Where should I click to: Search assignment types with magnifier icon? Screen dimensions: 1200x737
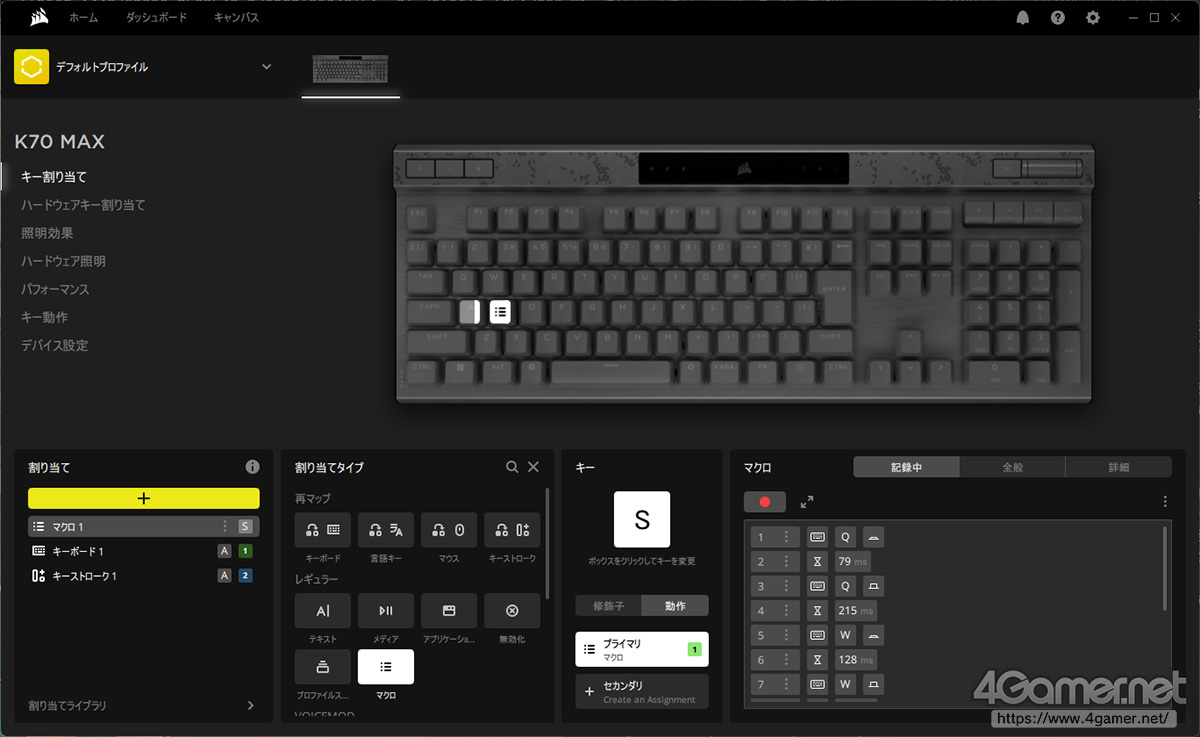(x=512, y=467)
